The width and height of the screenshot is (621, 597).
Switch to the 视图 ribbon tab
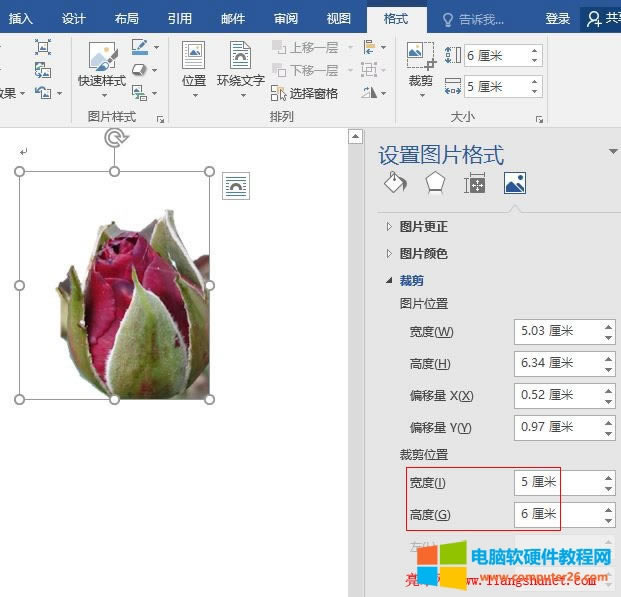pyautogui.click(x=339, y=19)
